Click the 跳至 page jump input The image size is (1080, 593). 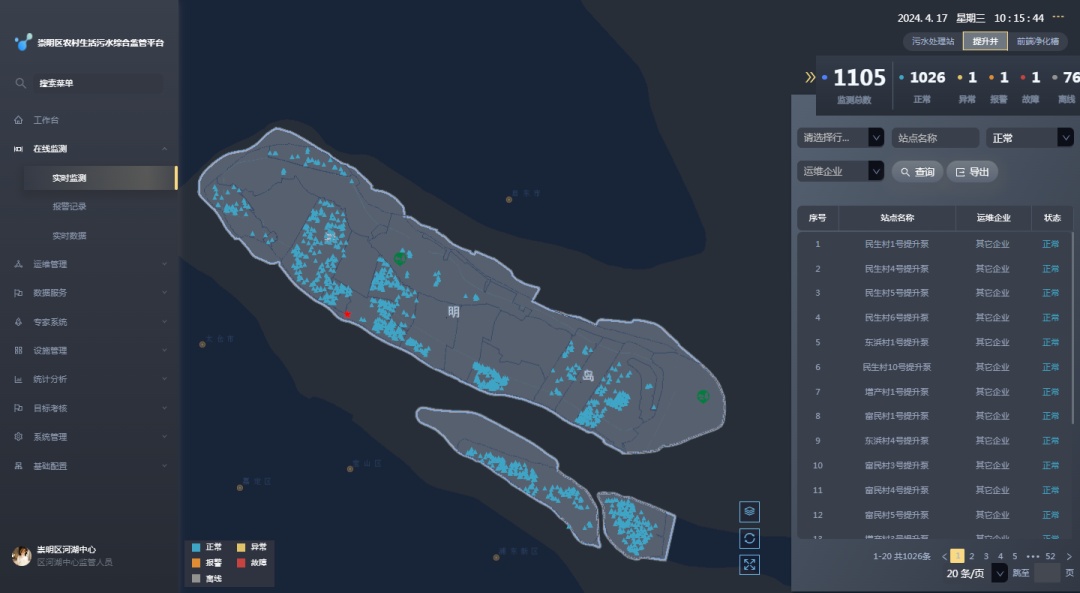(1046, 573)
